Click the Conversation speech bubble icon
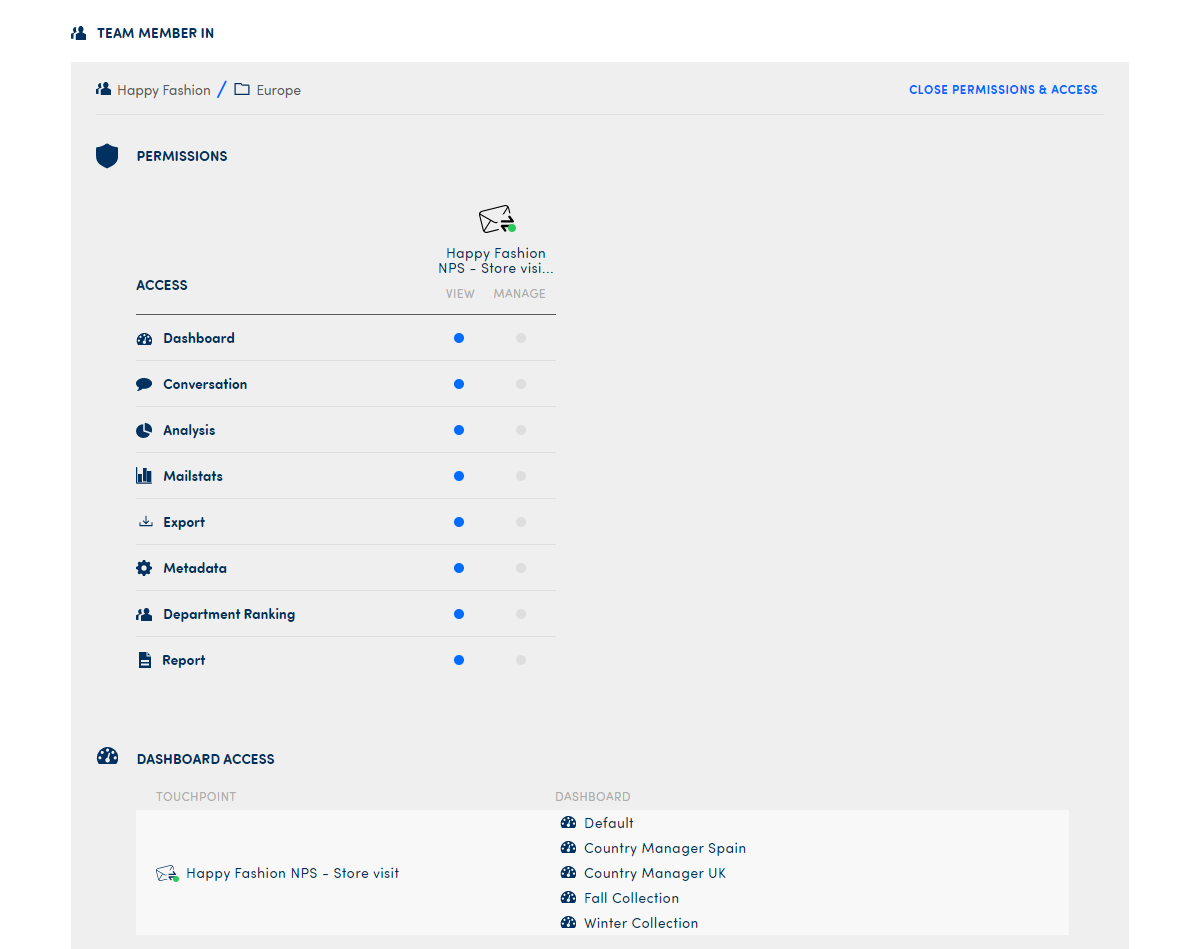This screenshot has width=1183, height=949. 144,385
